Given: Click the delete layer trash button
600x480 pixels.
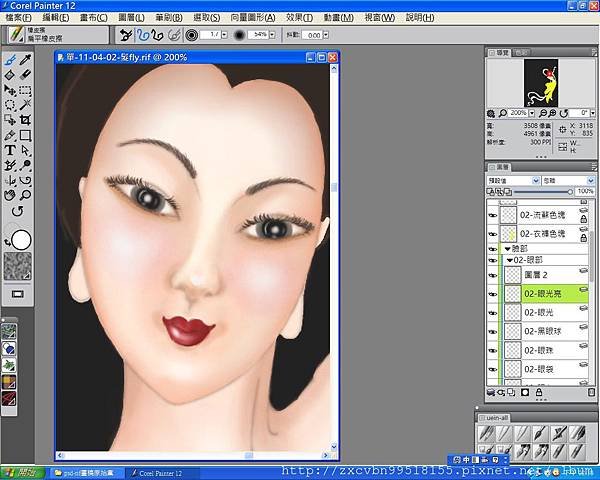Looking at the screenshot, I should [x=591, y=392].
